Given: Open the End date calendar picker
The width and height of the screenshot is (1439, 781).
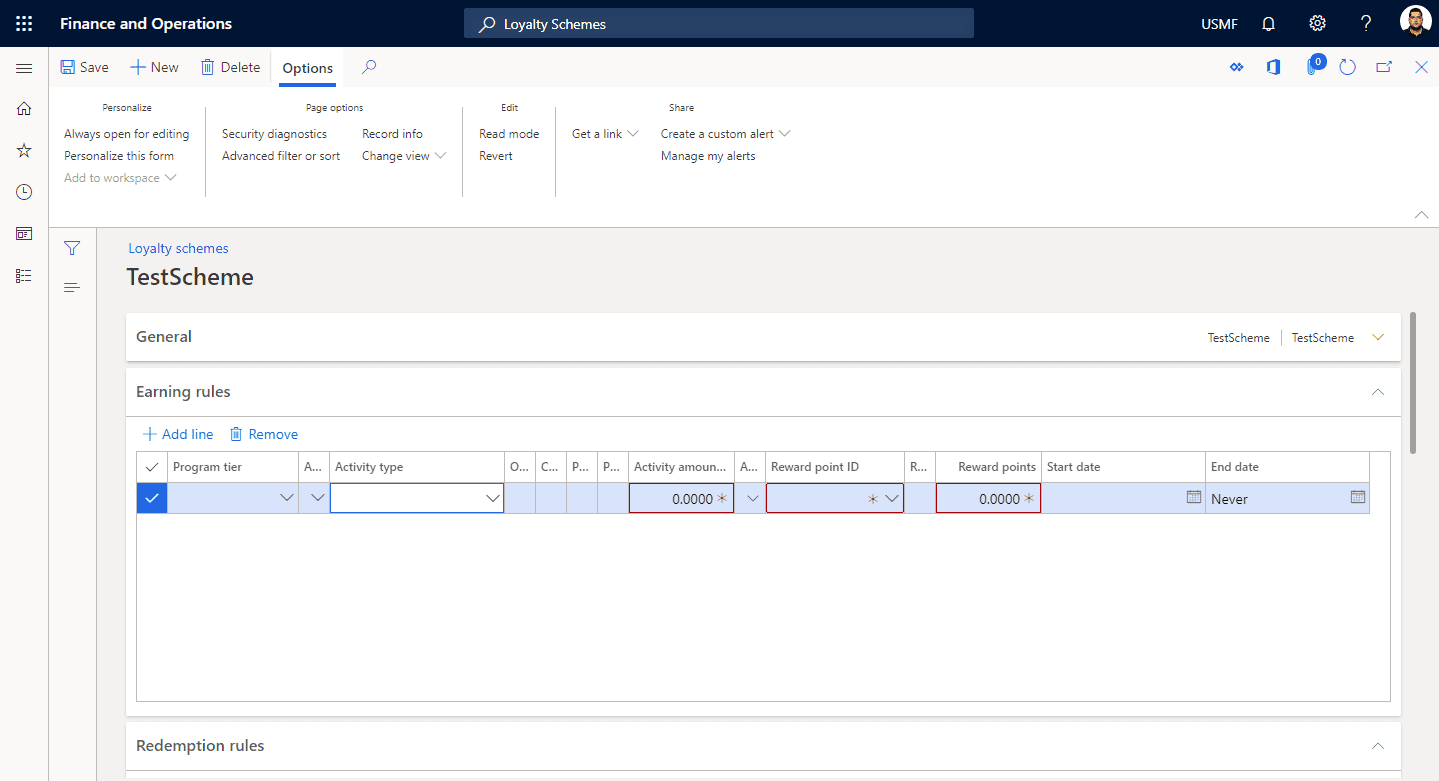Looking at the screenshot, I should click(x=1357, y=497).
